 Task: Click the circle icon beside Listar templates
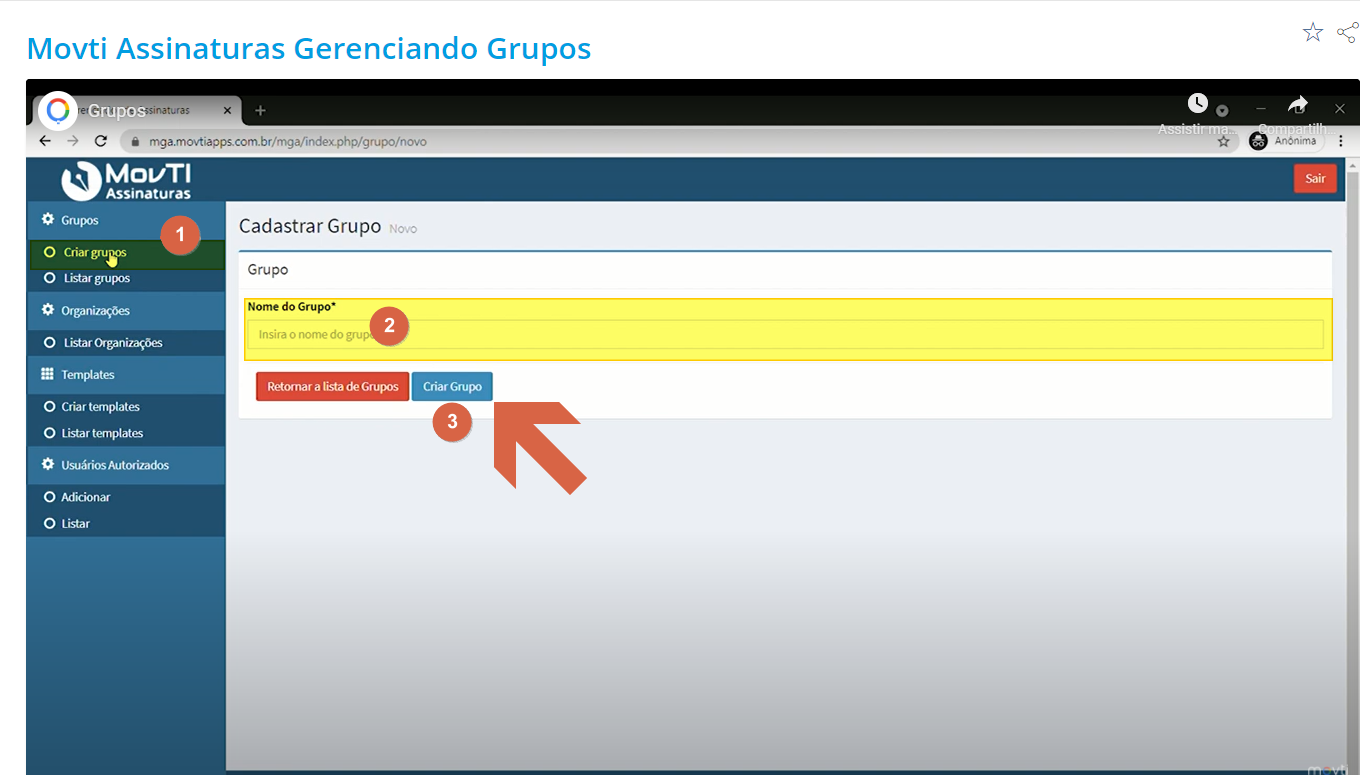click(x=49, y=433)
